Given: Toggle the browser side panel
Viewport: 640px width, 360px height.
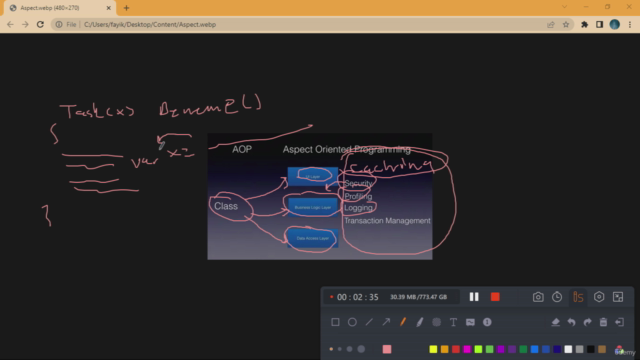Looking at the screenshot, I should pos(600,24).
